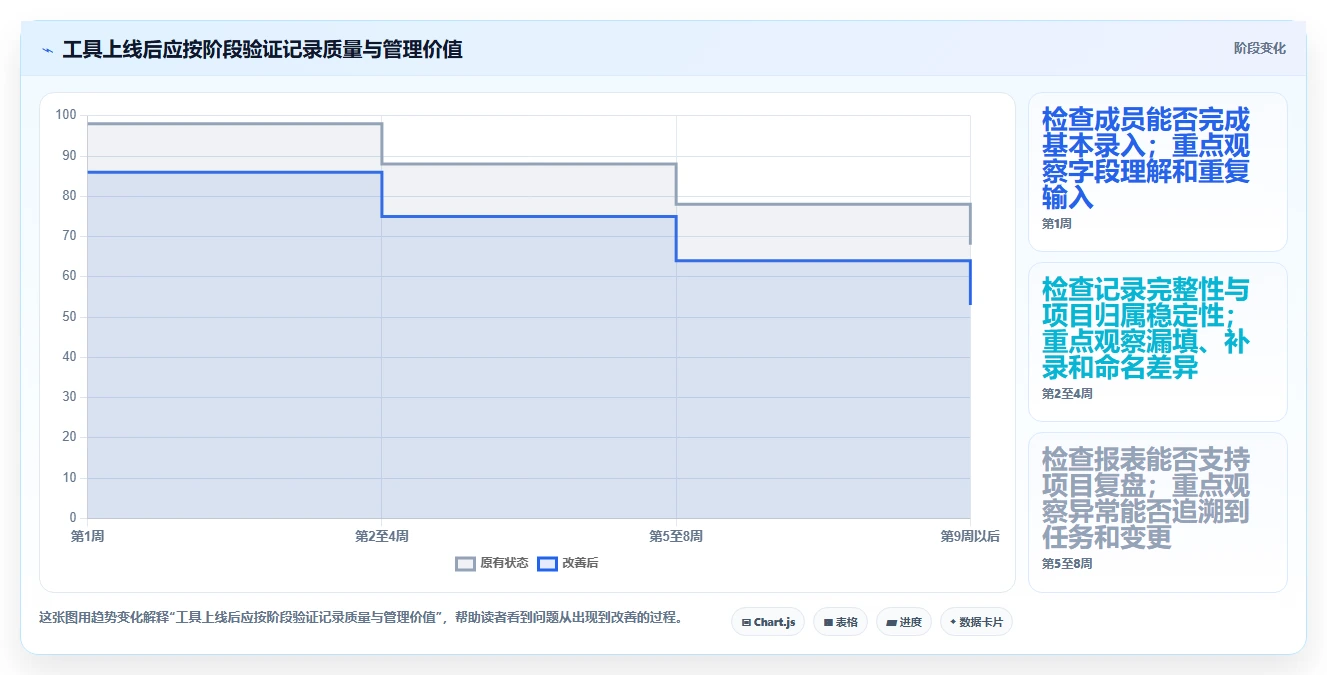Click the 50 y-axis value
The height and width of the screenshot is (675, 1327).
(x=69, y=317)
